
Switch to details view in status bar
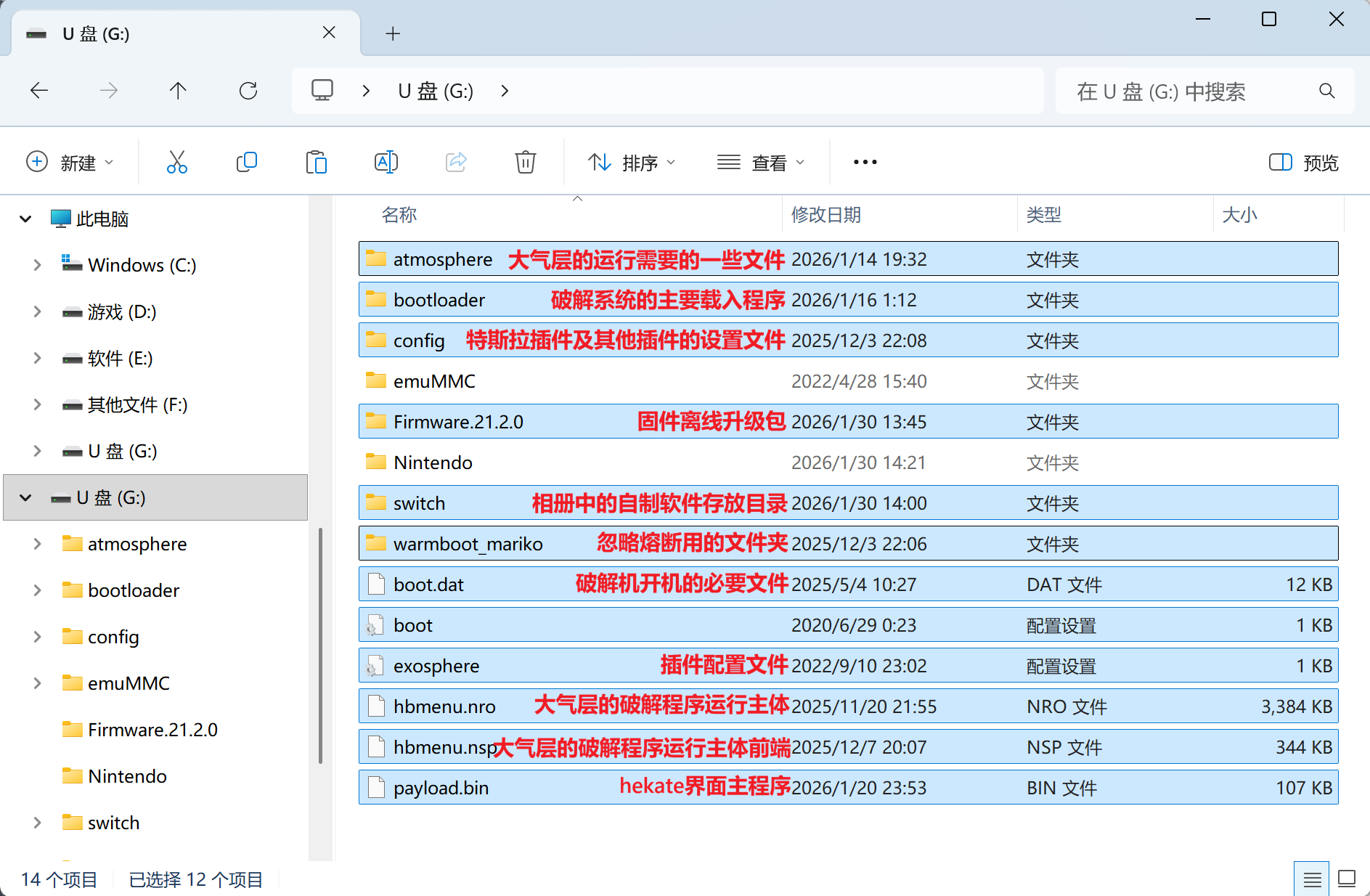click(1311, 879)
